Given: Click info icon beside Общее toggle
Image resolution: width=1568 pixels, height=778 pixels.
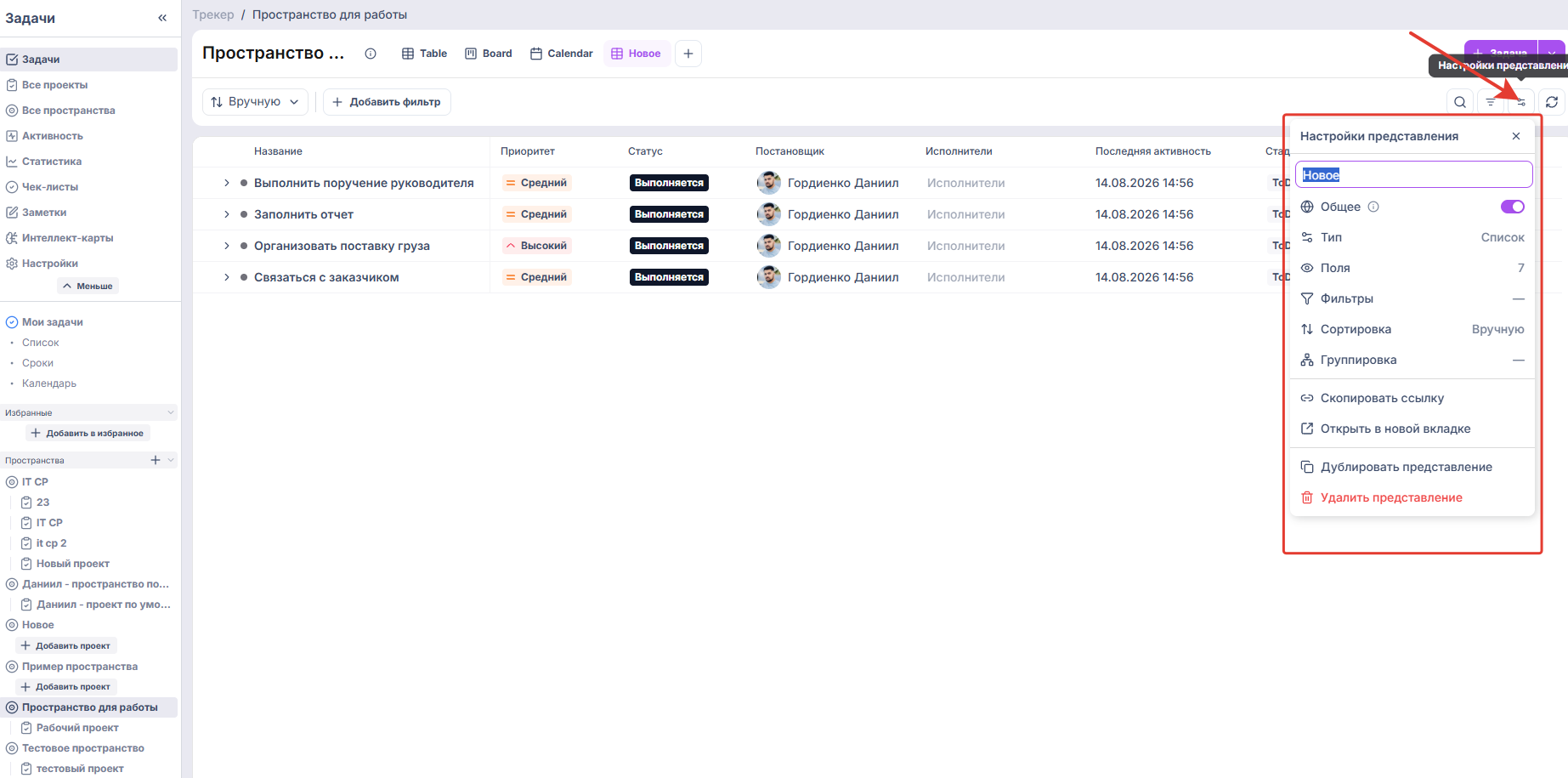Looking at the screenshot, I should tap(1373, 207).
